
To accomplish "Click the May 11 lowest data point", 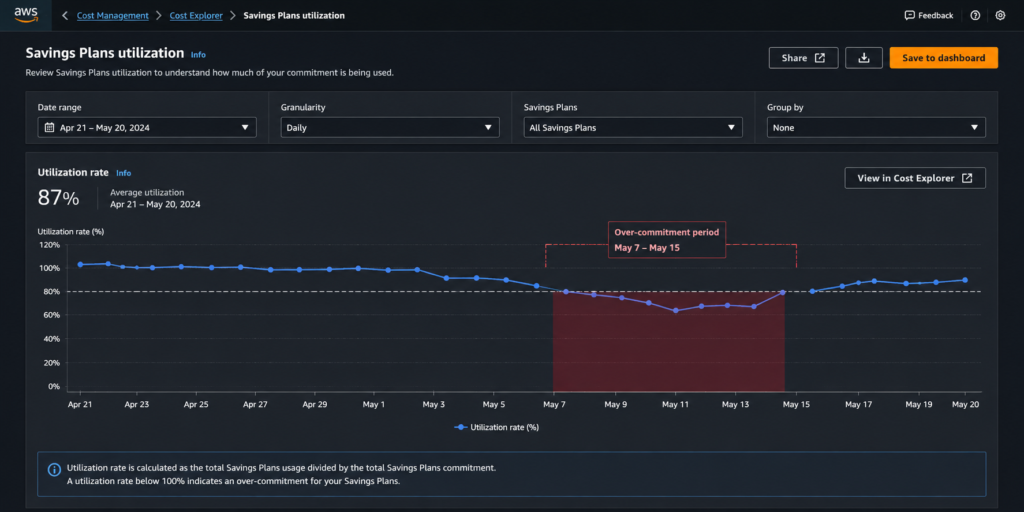I will [675, 310].
